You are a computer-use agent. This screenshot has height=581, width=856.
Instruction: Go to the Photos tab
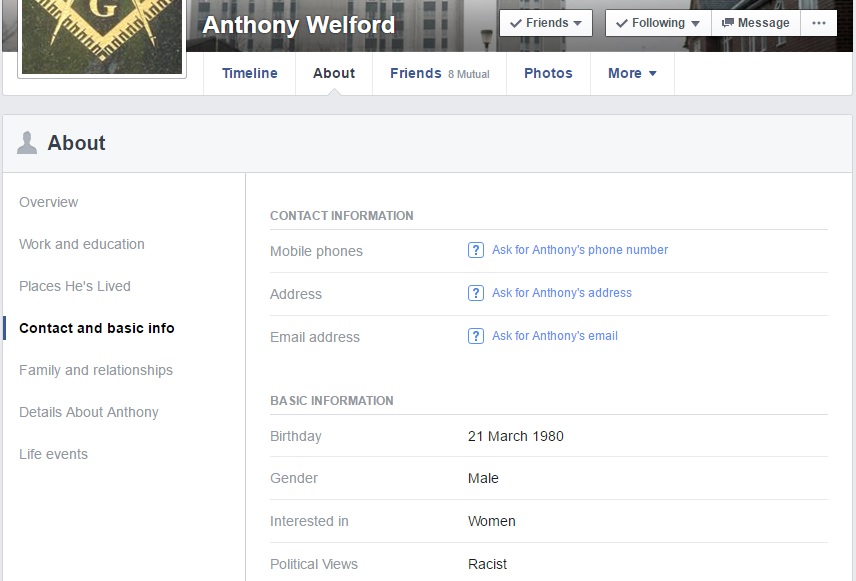[x=548, y=73]
